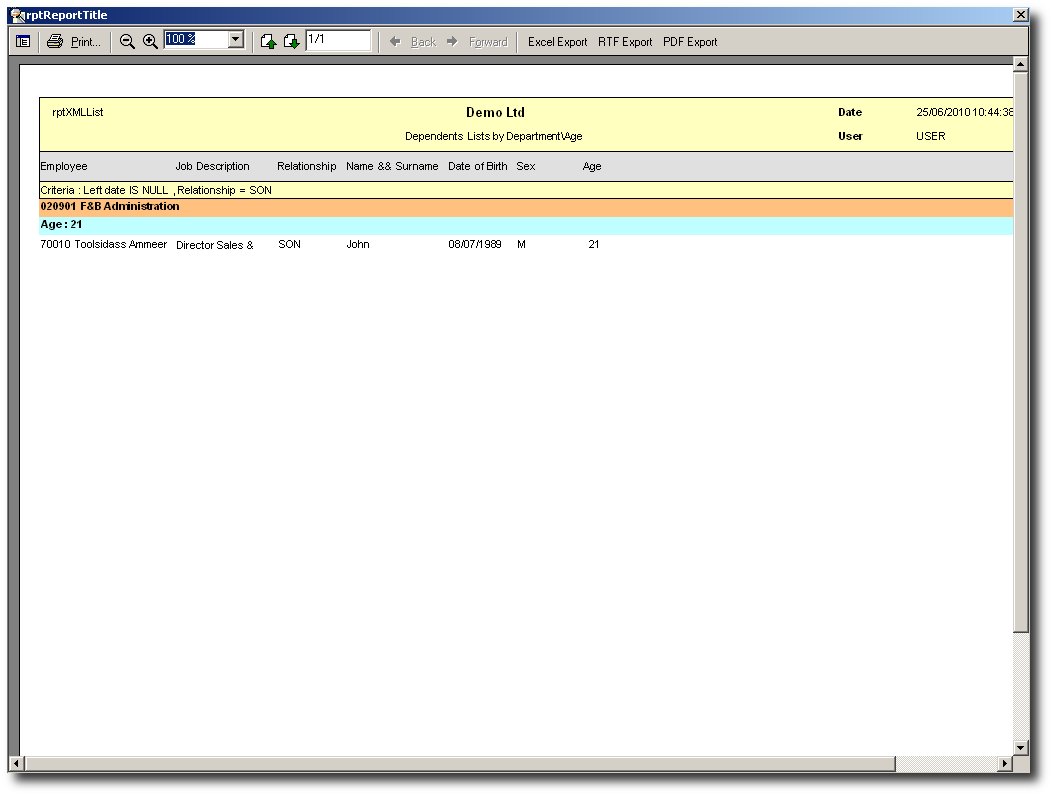Image resolution: width=1053 pixels, height=796 pixels.
Task: Open the zoom percentage dropdown arrow
Action: pos(236,40)
